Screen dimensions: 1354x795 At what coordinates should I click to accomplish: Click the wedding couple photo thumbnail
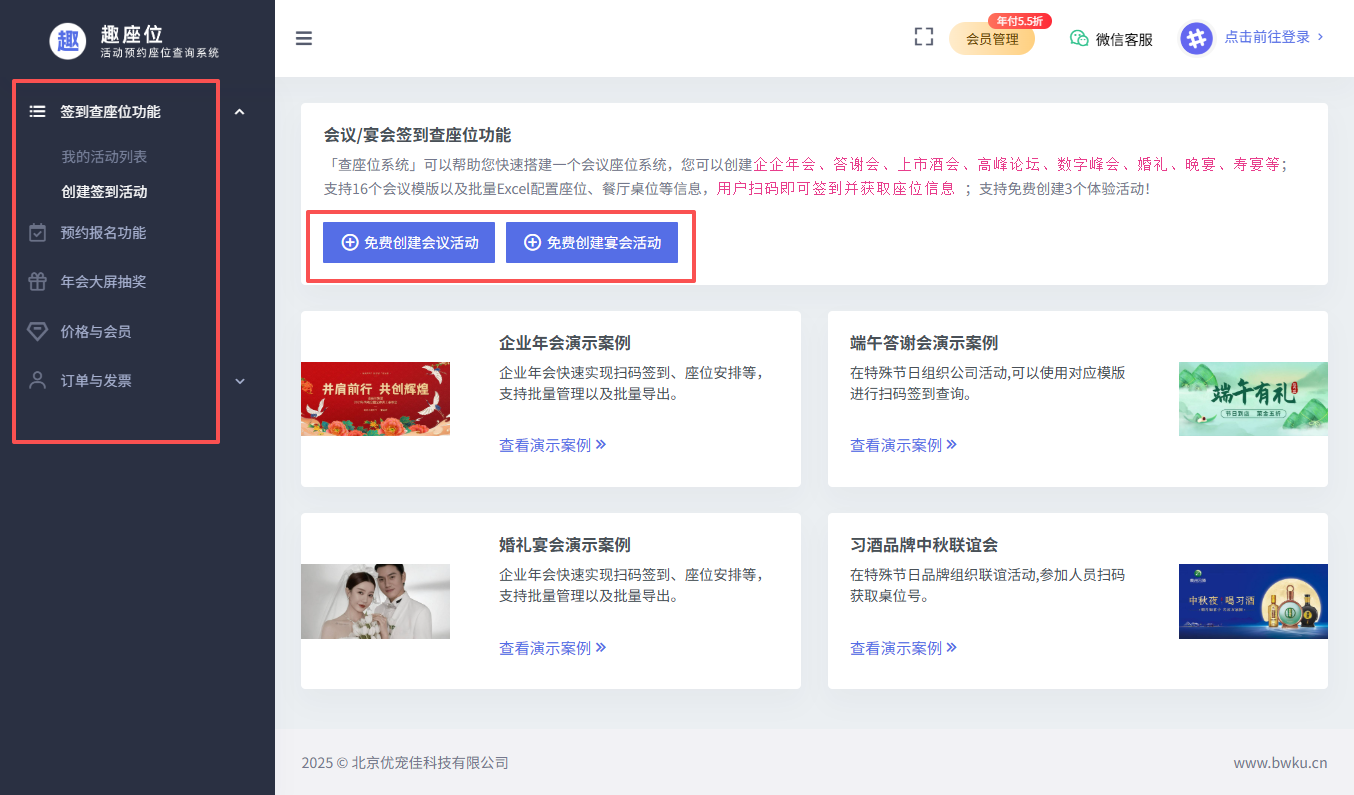pyautogui.click(x=375, y=601)
